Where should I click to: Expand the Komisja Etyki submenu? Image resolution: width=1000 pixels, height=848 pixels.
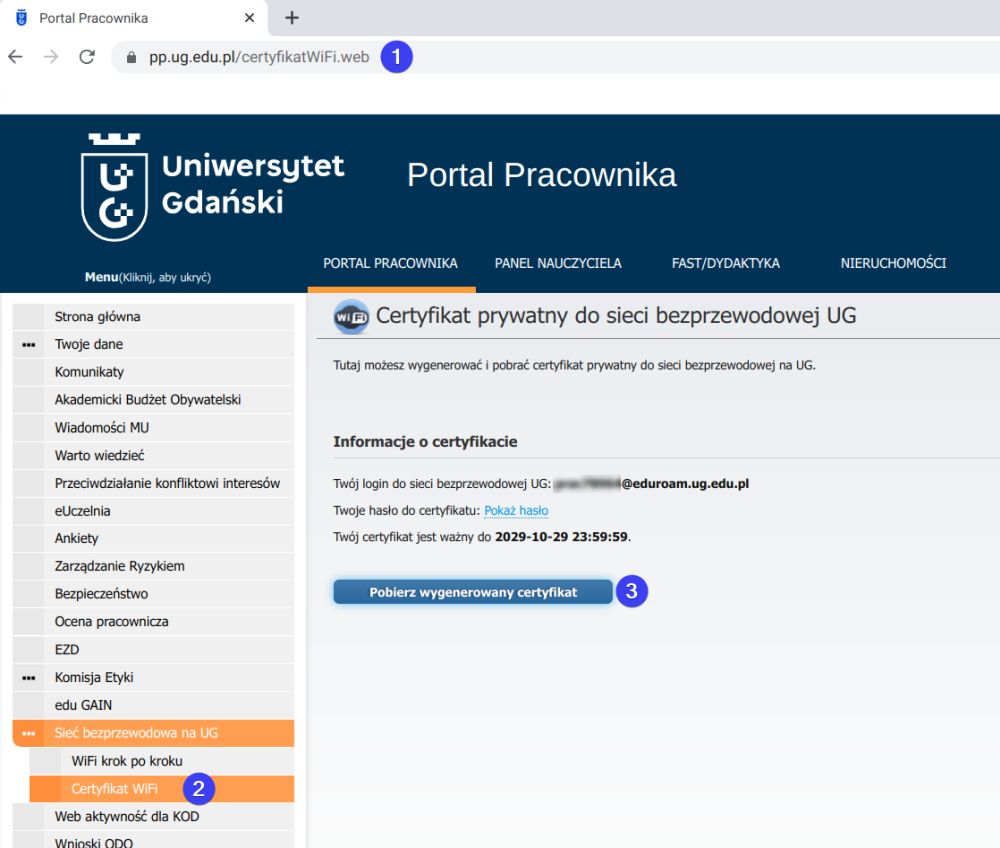(28, 677)
